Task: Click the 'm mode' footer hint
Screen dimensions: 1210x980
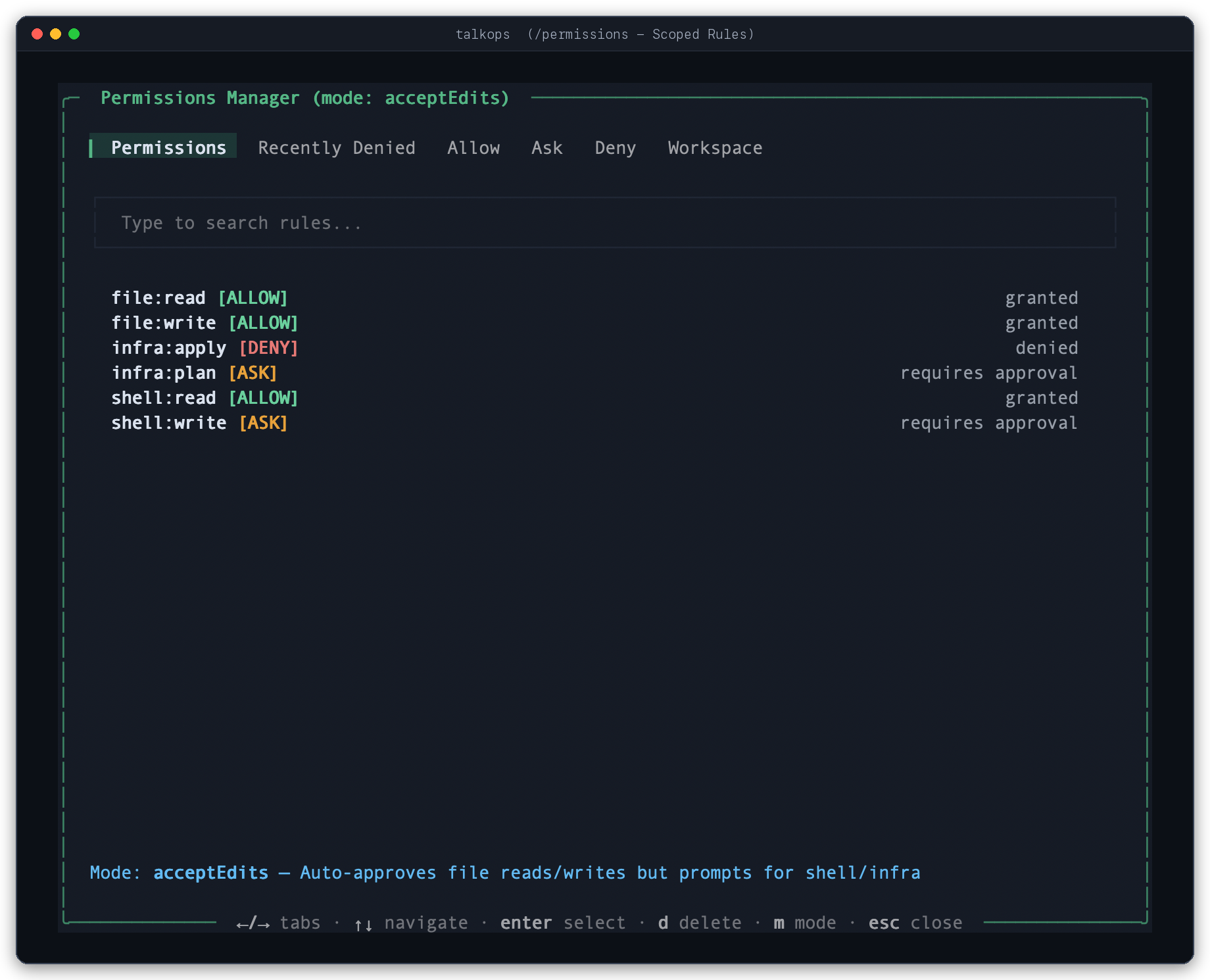Action: 805,923
